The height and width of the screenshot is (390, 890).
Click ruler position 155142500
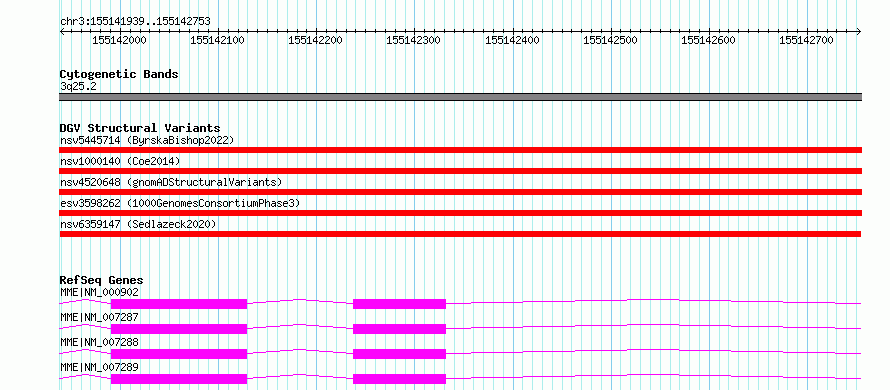point(611,40)
